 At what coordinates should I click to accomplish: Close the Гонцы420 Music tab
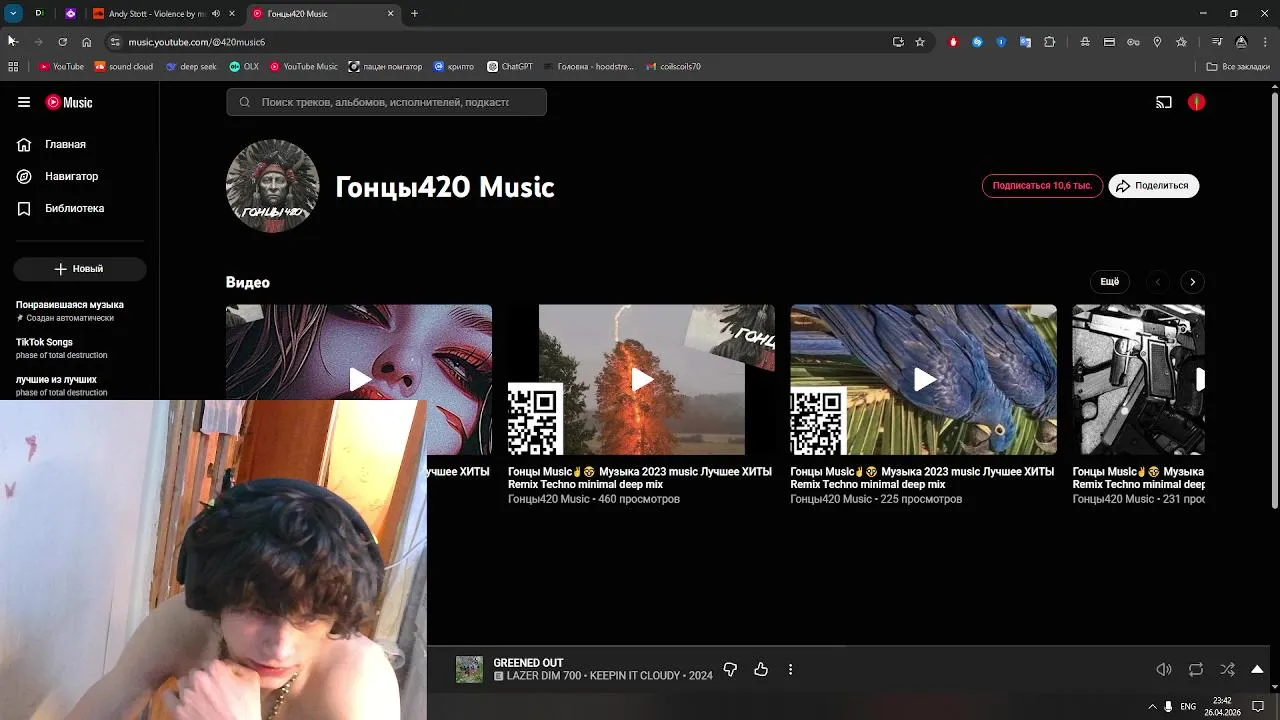391,14
